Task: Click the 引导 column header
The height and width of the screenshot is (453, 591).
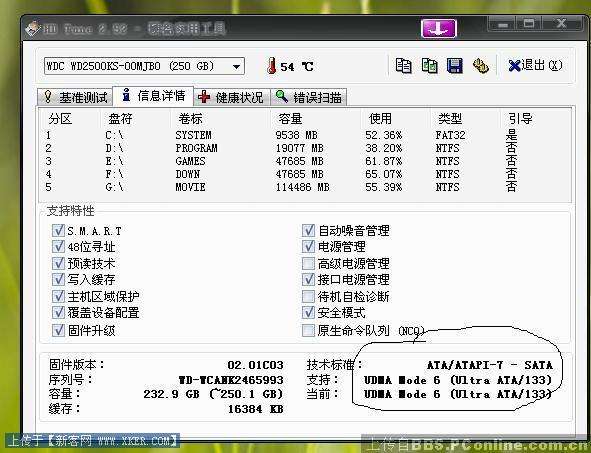Action: [x=520, y=119]
